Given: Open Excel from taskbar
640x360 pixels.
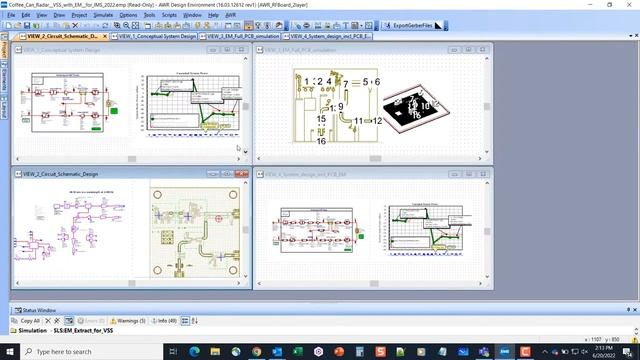Looking at the screenshot, I should tap(298, 351).
